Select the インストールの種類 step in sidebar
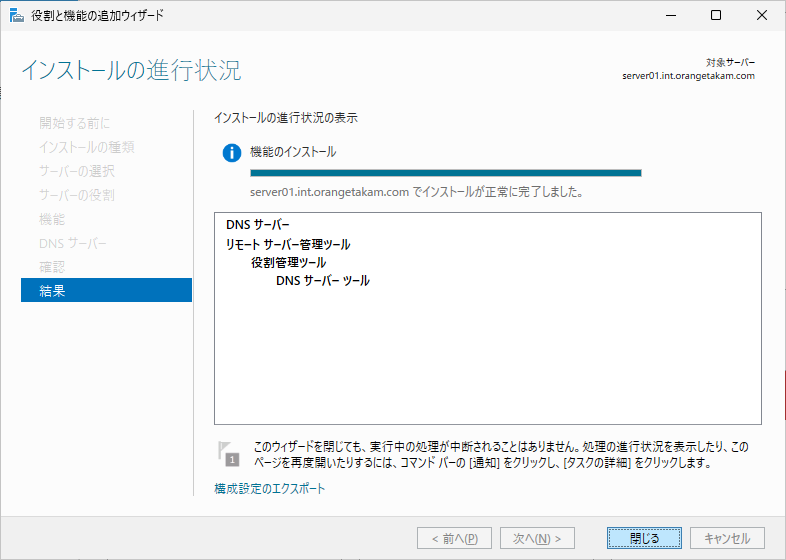786x560 pixels. [87, 147]
